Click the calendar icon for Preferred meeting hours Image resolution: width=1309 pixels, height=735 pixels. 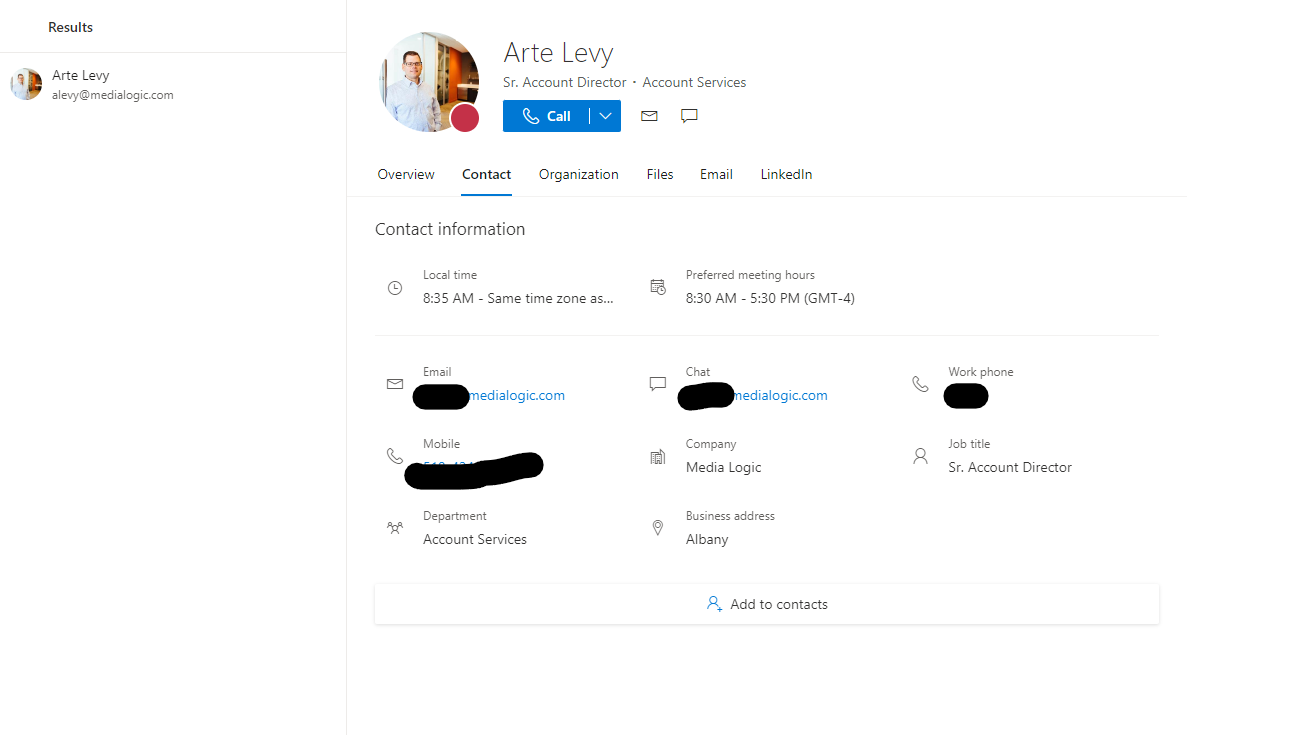coord(658,287)
